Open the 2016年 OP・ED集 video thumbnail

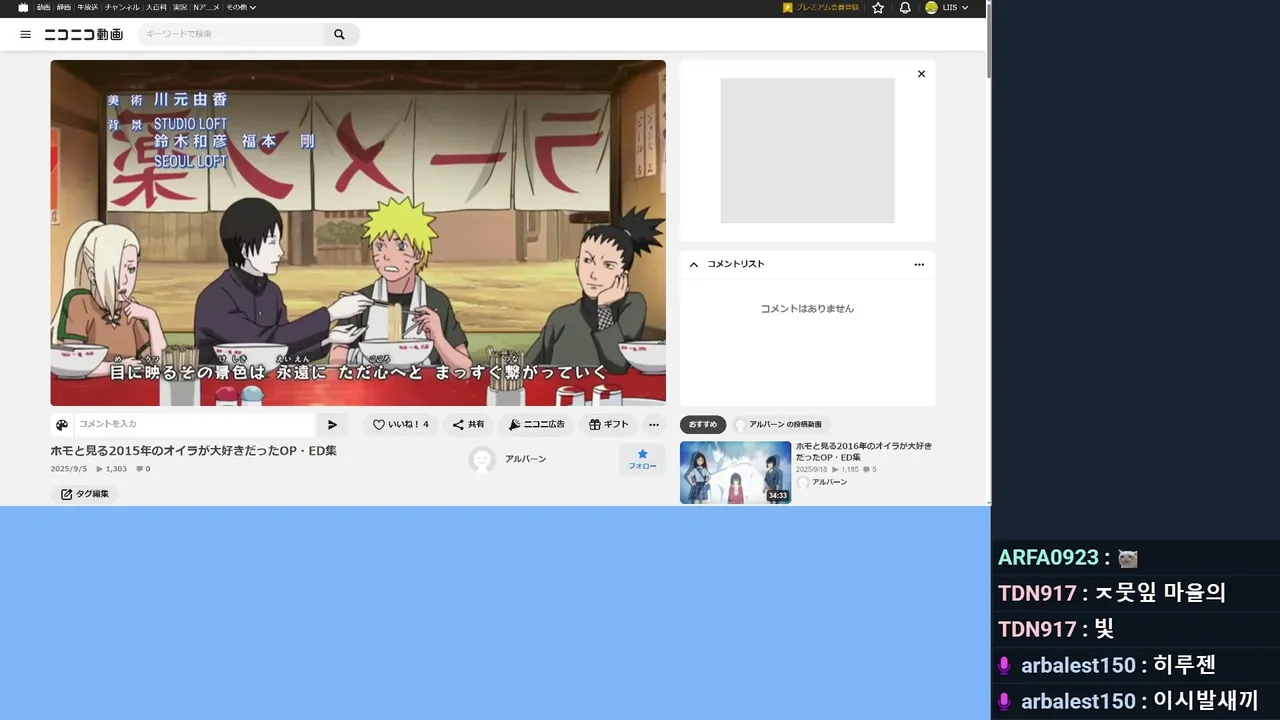[735, 473]
